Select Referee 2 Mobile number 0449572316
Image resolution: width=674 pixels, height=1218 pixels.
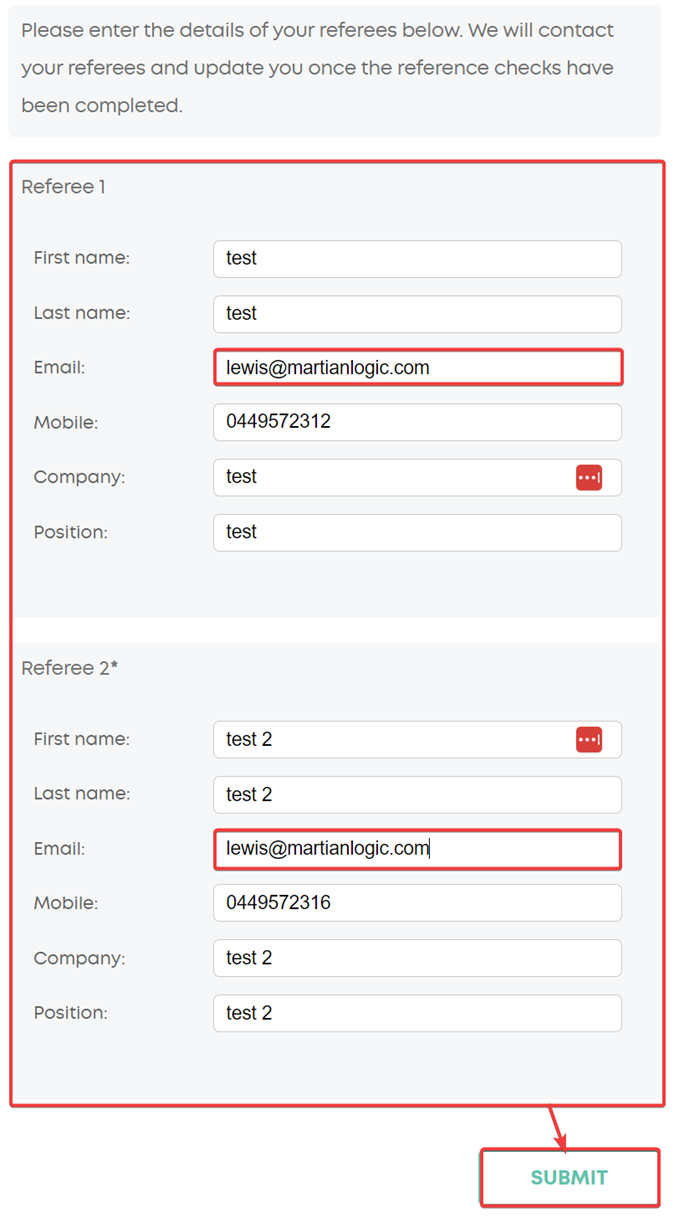(417, 903)
